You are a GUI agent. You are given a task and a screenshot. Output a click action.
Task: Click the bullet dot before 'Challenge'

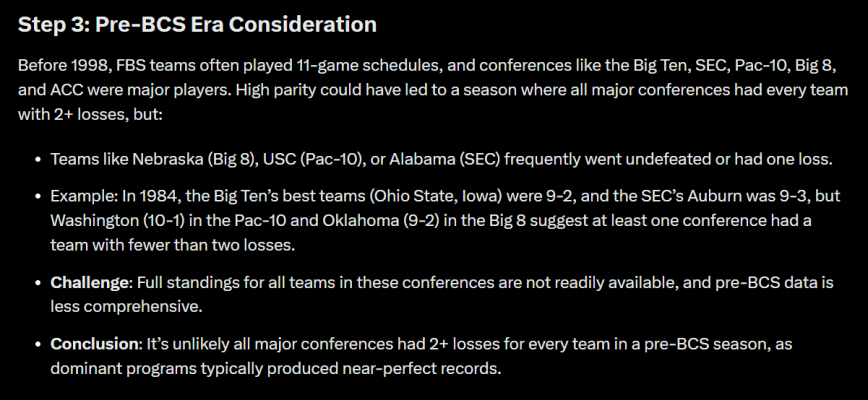pos(38,283)
